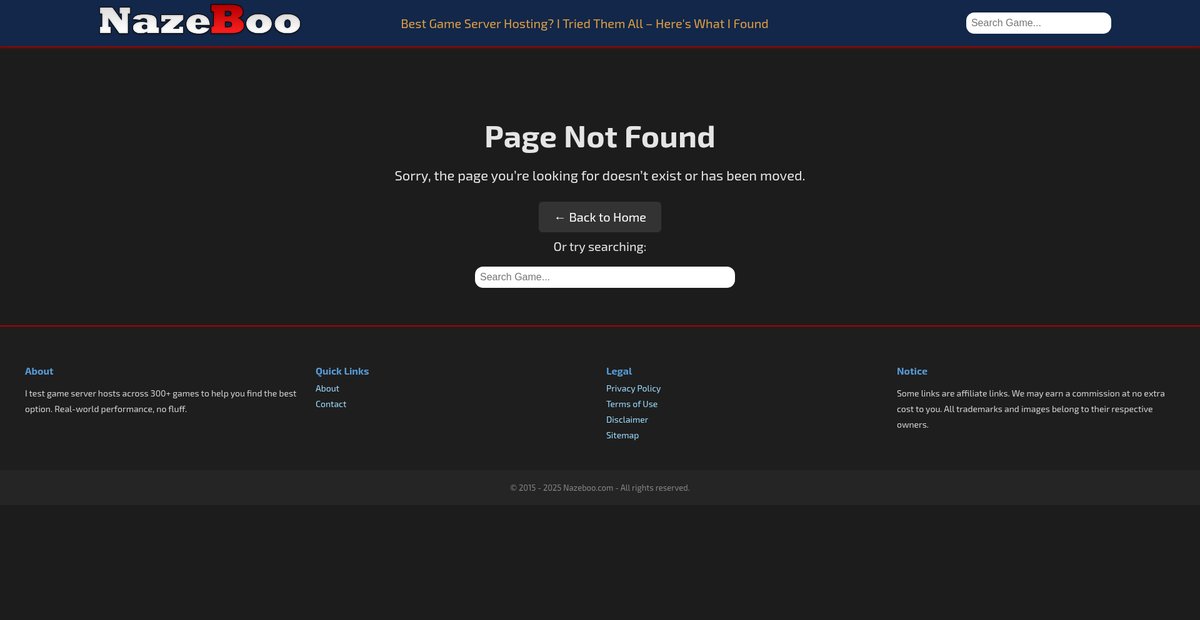Select the 'Quick Links' footer heading
This screenshot has height=620, width=1200.
pos(342,371)
